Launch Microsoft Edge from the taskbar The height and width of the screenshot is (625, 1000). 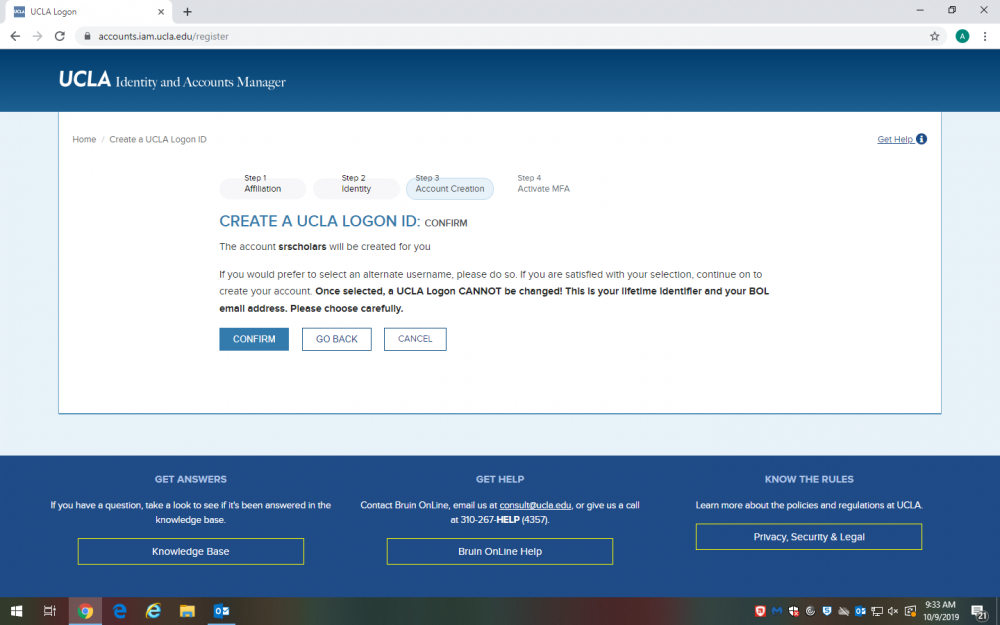coord(119,611)
